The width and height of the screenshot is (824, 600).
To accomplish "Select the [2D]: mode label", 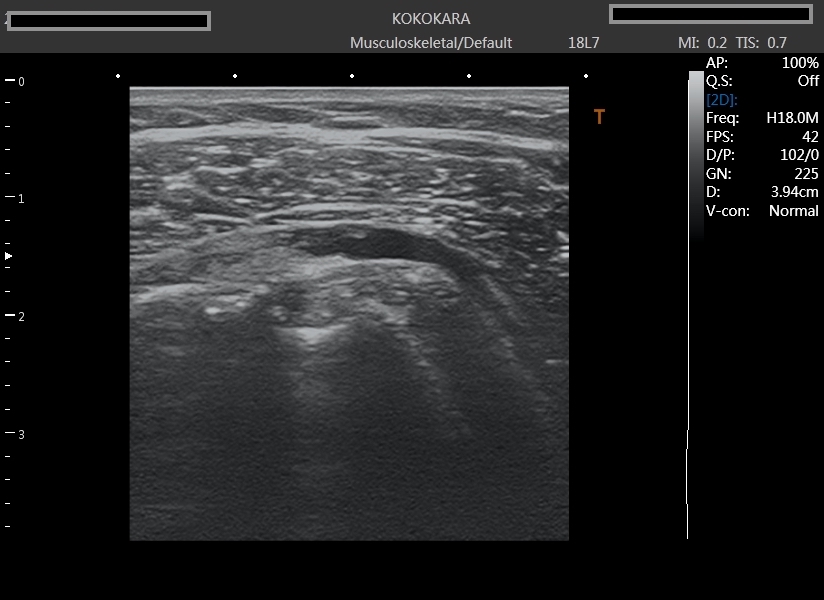I will [722, 100].
